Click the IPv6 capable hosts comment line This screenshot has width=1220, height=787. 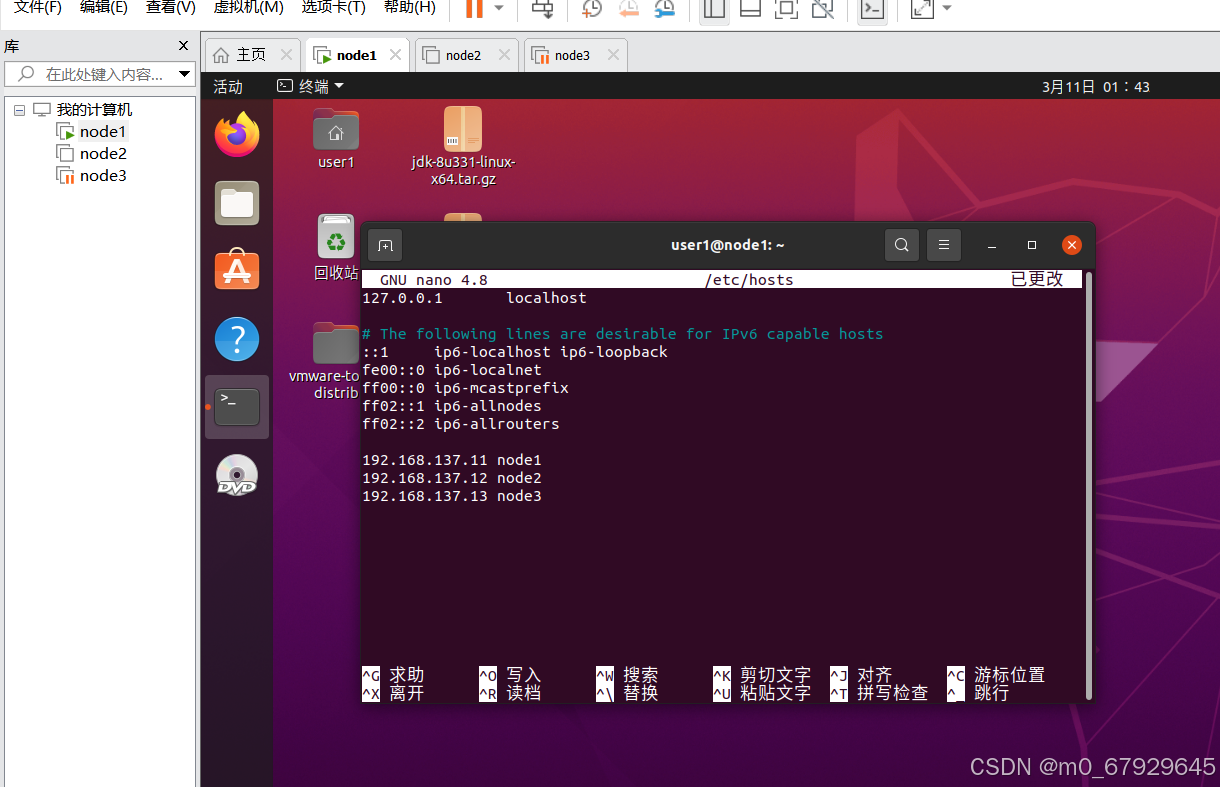coord(622,334)
